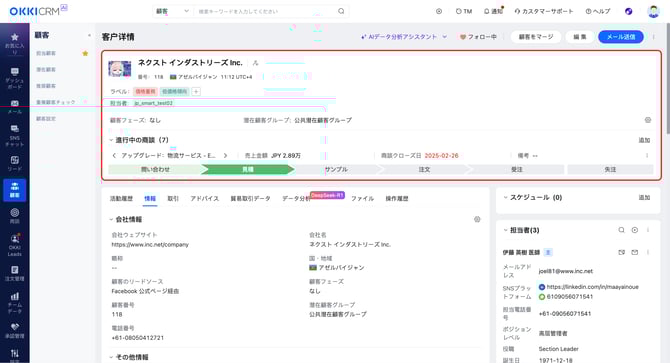Collapse the 会社情報 section
670x363 pixels.
click(x=111, y=219)
